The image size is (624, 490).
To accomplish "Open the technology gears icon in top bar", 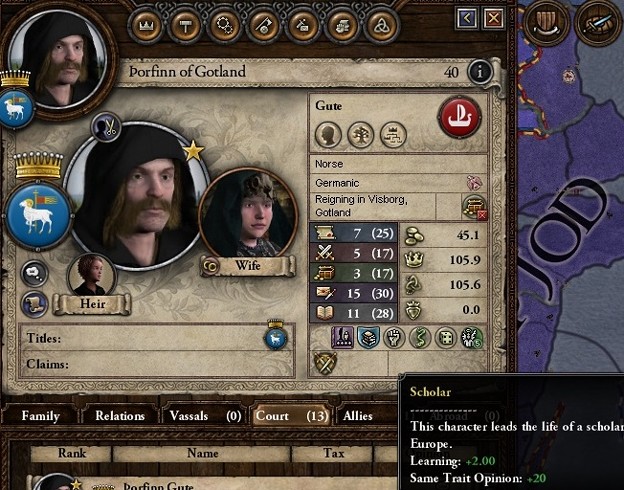I will (x=224, y=26).
